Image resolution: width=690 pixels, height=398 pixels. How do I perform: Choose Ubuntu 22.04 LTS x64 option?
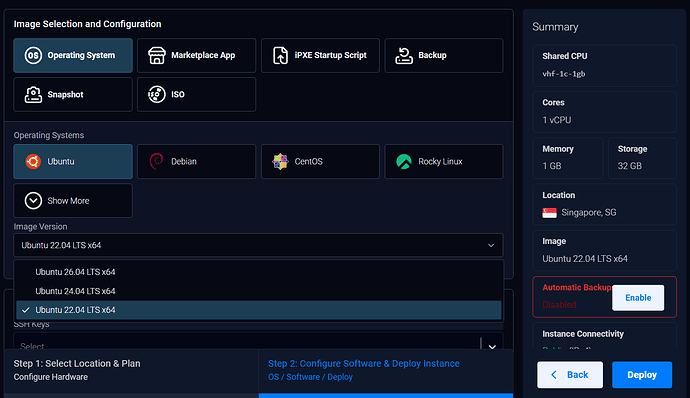[x=259, y=310]
